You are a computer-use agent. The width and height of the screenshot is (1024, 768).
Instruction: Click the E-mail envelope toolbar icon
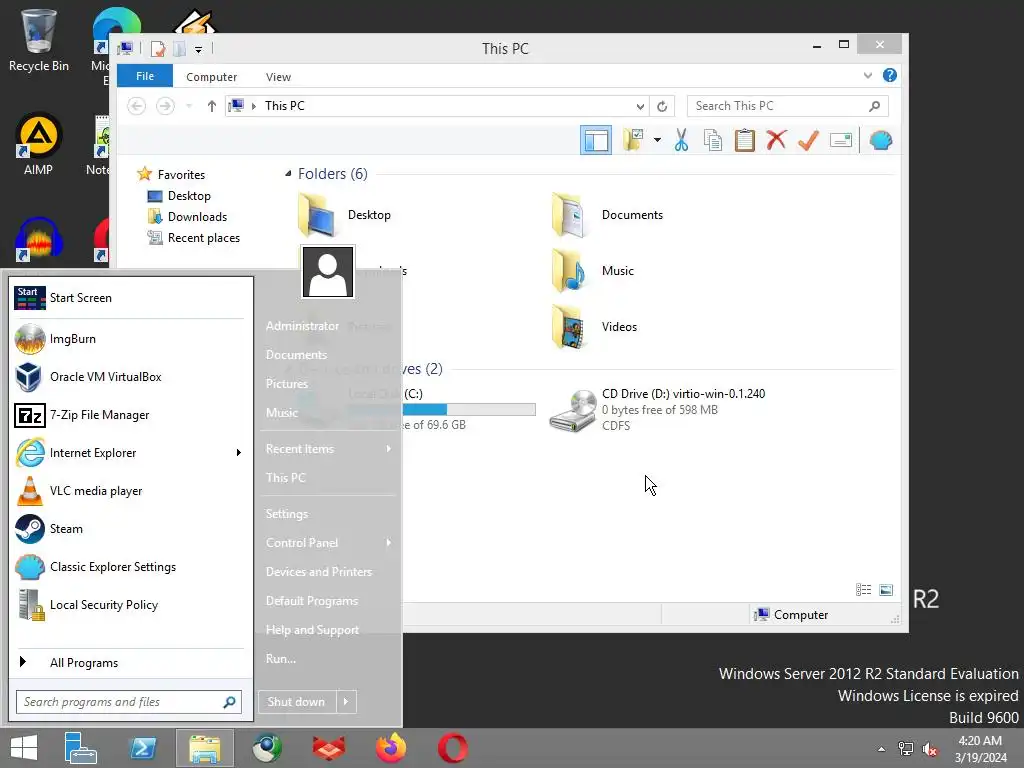tap(840, 140)
